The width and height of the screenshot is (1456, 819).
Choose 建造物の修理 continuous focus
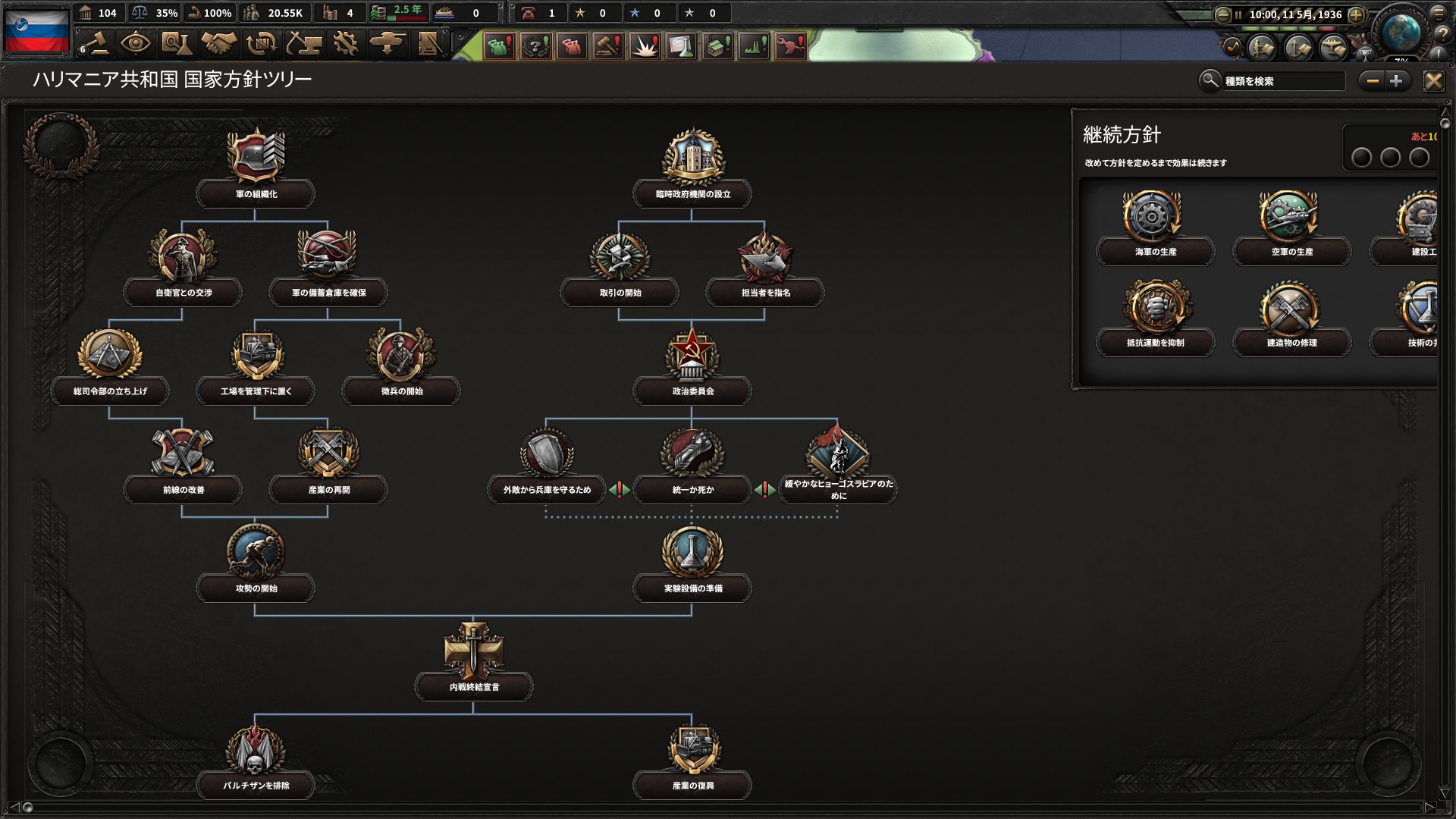coord(1291,318)
